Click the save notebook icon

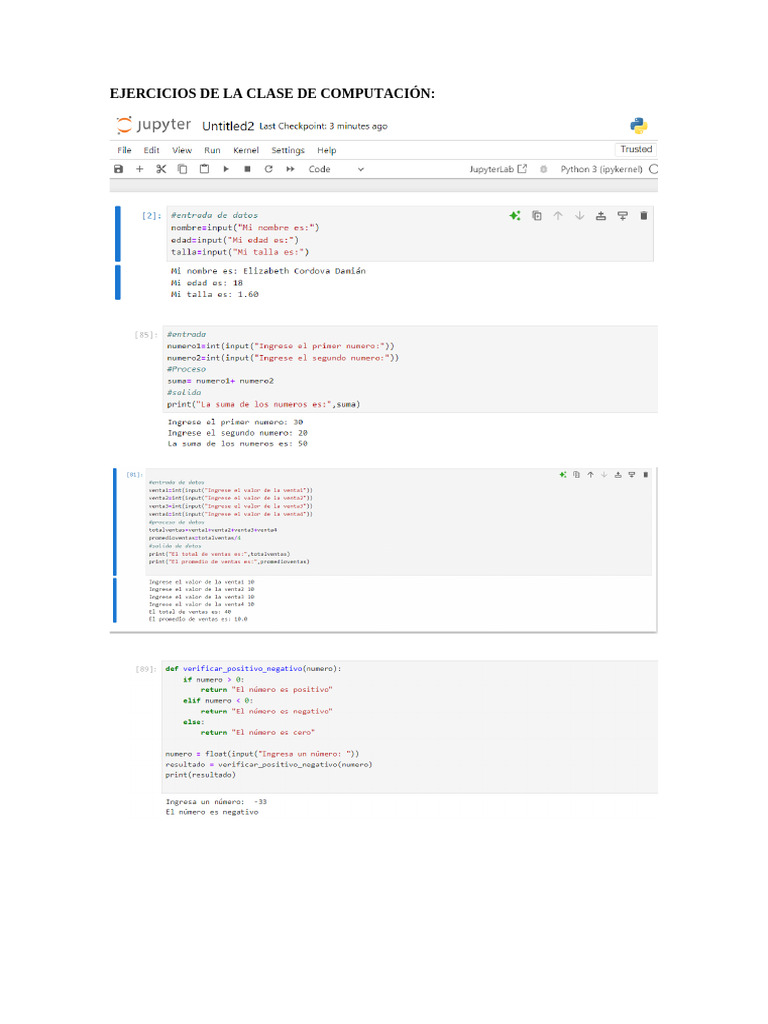tap(119, 169)
